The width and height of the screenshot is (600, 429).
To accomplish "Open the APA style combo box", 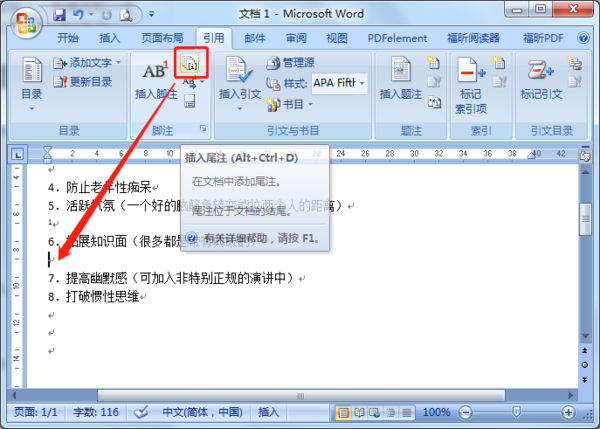I will coord(339,83).
